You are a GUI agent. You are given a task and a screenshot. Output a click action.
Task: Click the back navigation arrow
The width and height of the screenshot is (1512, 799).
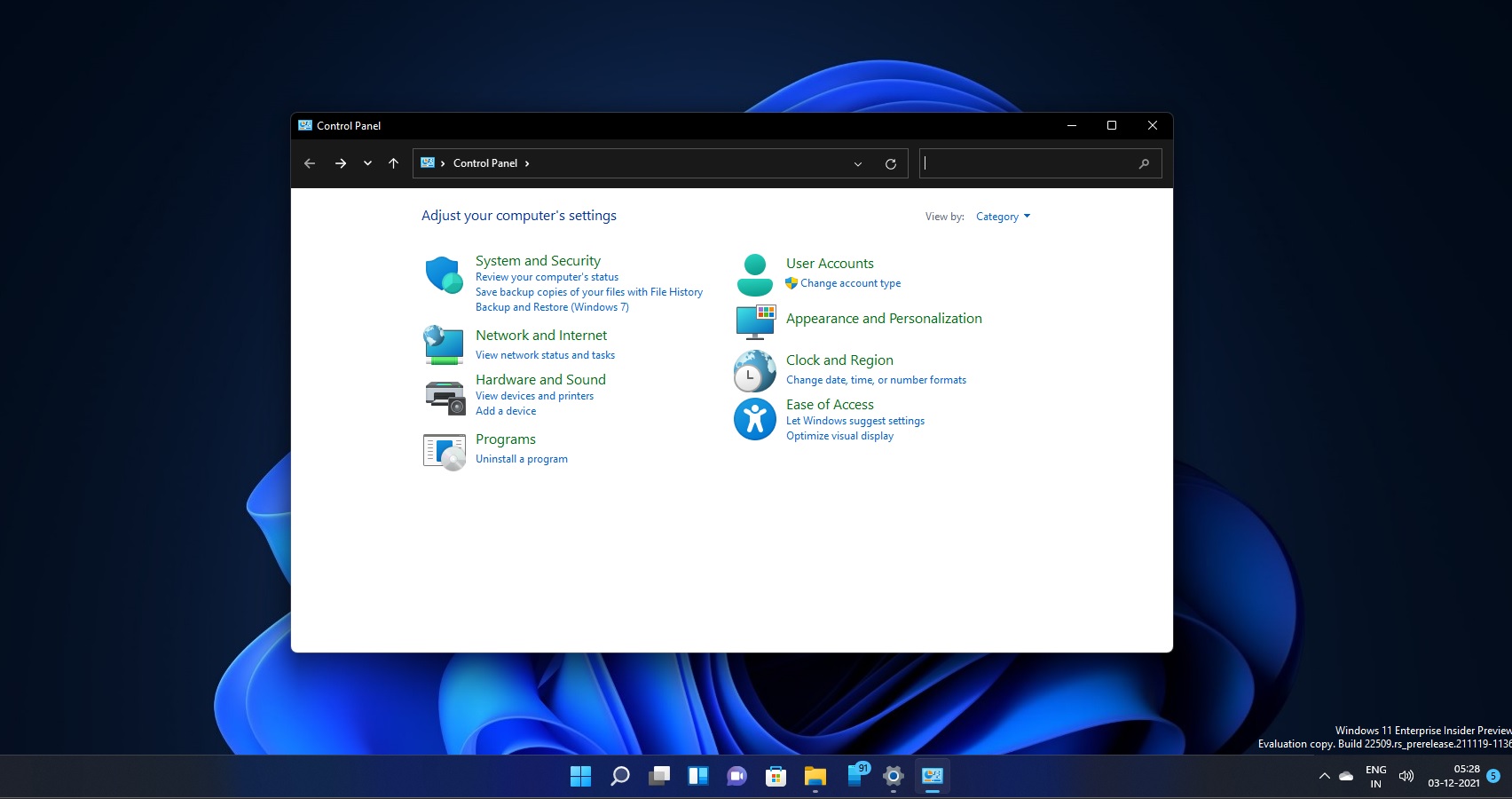pyautogui.click(x=309, y=163)
